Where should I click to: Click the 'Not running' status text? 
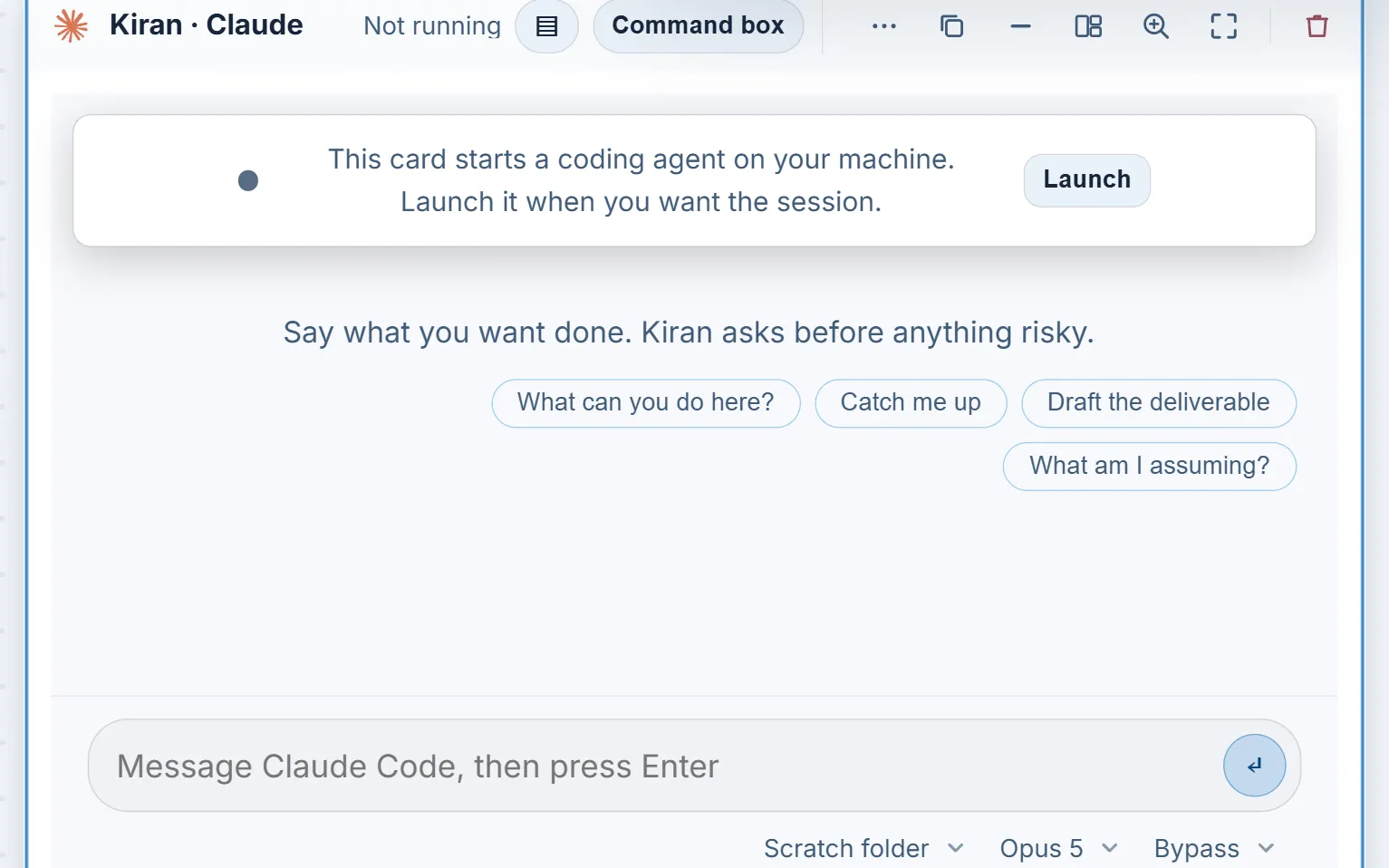tap(432, 26)
